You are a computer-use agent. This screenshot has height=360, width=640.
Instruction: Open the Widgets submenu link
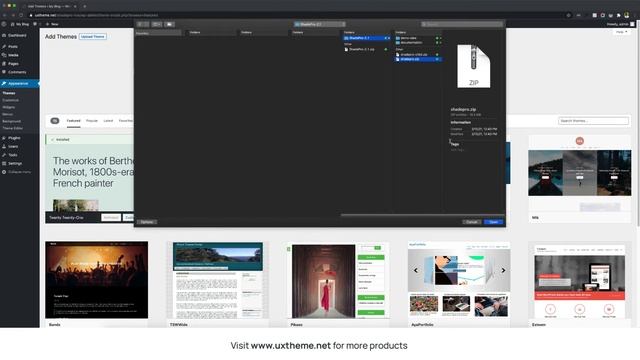click(x=9, y=107)
